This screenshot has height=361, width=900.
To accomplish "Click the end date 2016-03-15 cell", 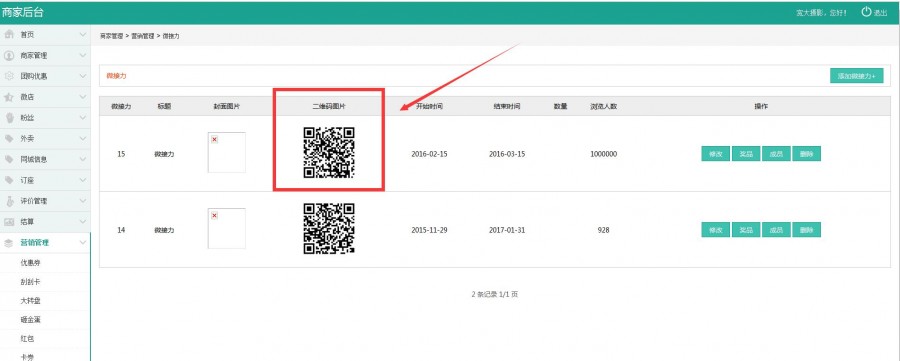I will [x=507, y=154].
